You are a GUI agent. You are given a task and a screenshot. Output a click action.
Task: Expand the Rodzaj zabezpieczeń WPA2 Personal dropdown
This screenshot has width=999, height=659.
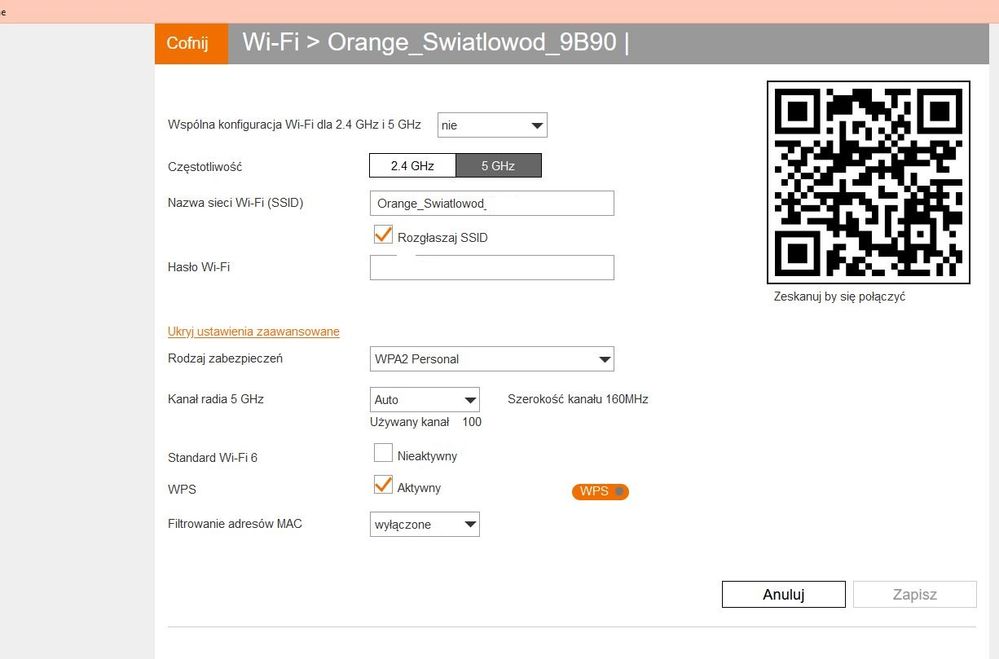tap(491, 359)
